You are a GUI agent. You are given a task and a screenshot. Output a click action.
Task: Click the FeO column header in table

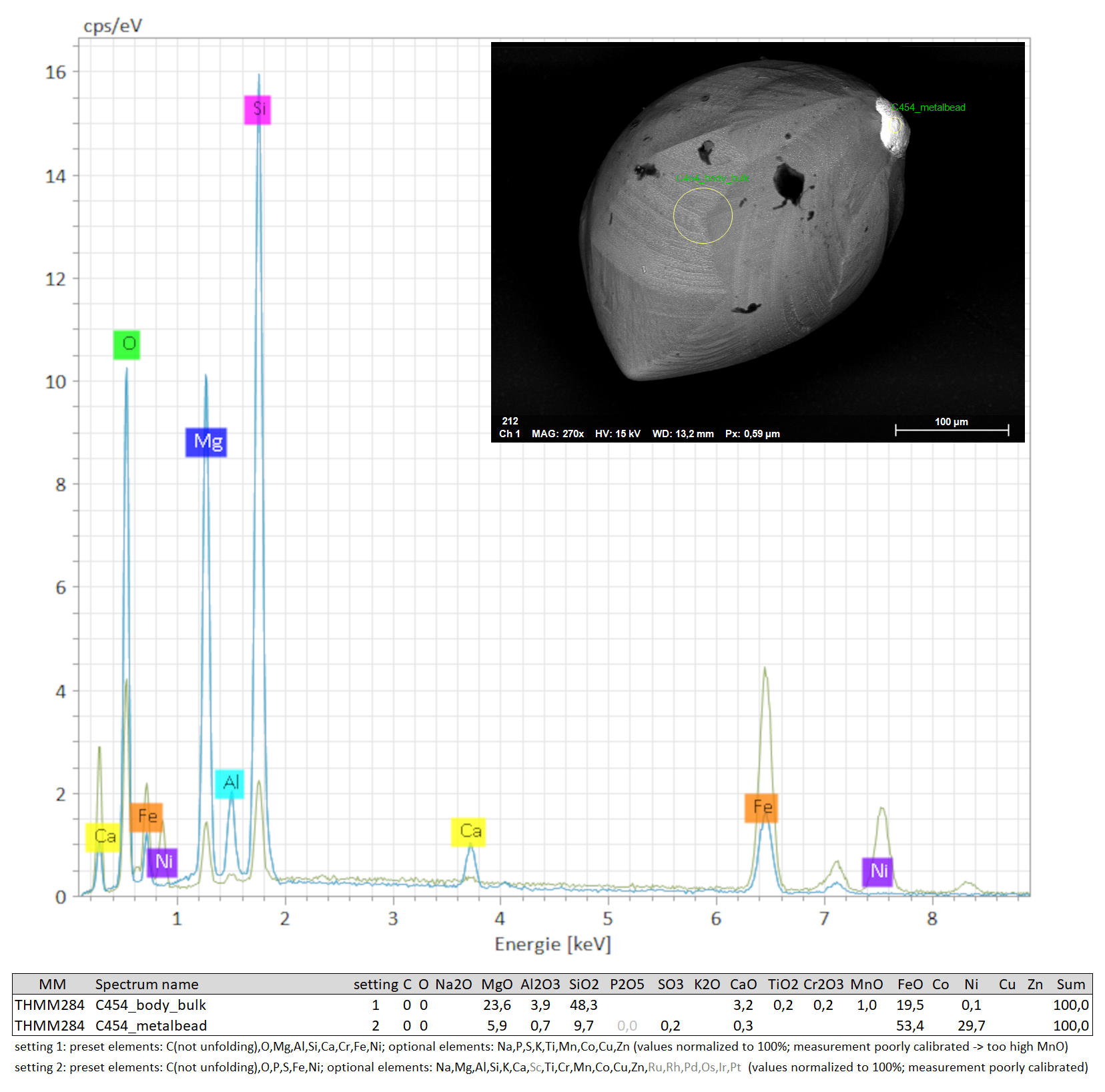(x=909, y=985)
